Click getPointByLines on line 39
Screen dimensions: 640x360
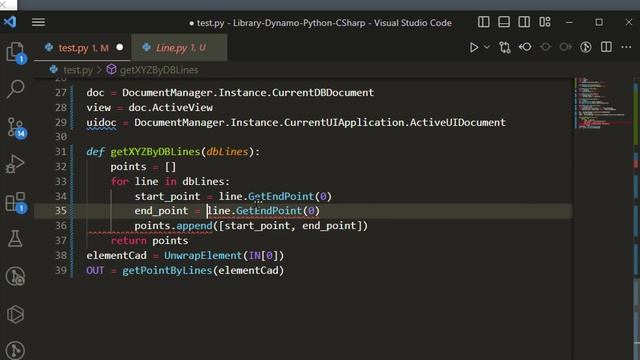pyautogui.click(x=167, y=270)
